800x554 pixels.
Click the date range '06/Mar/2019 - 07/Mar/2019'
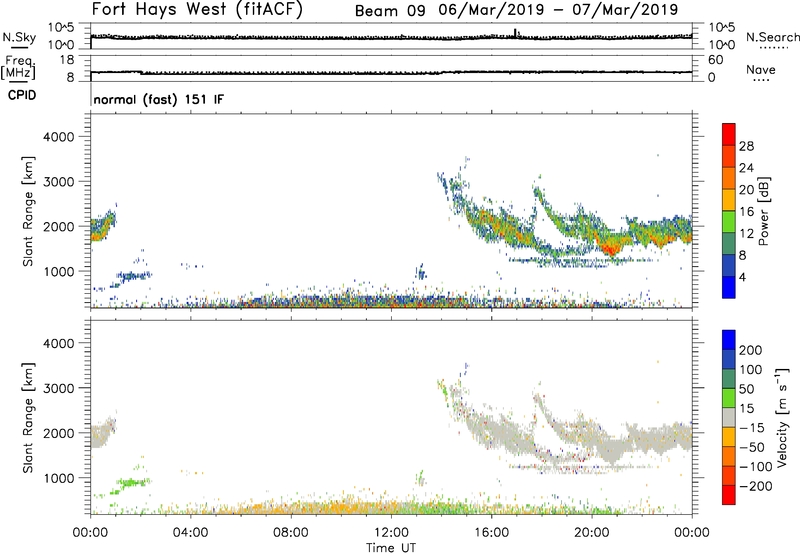coord(558,10)
